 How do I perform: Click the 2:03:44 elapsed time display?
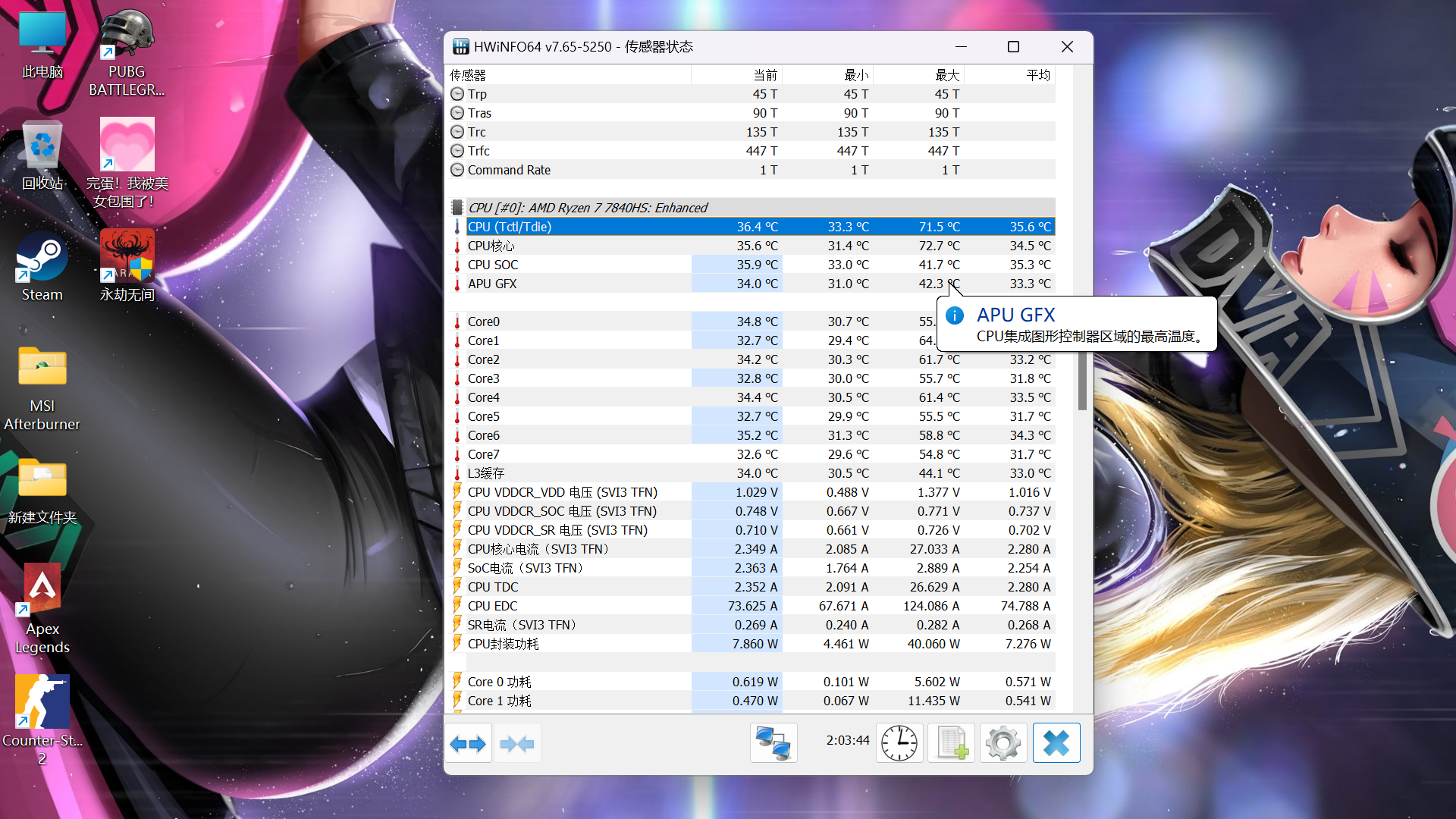(x=848, y=740)
